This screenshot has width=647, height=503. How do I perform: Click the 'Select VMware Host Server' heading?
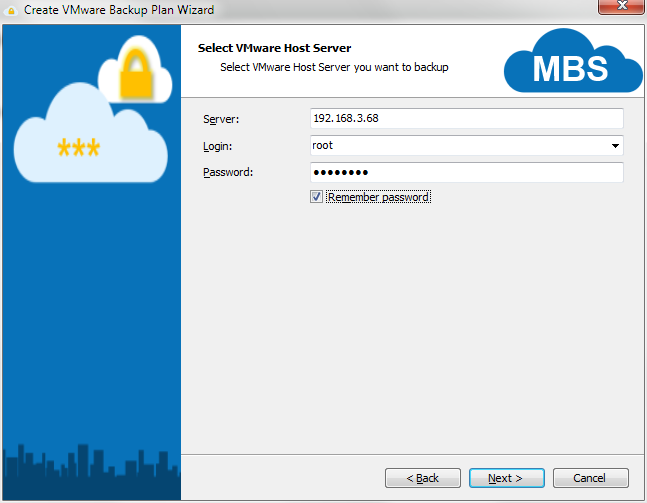pos(274,48)
